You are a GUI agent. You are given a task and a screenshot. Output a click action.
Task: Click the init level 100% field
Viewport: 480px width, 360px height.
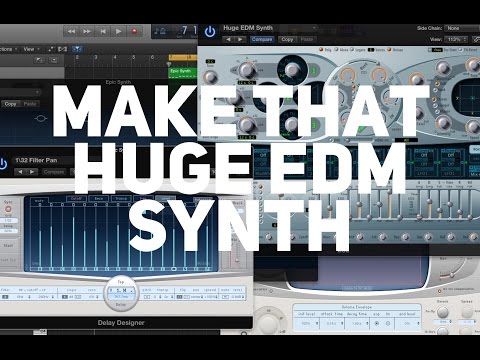click(307, 323)
